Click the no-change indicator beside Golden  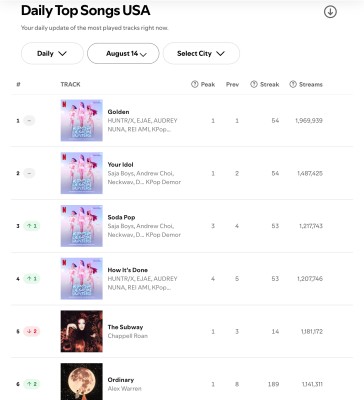29,121
